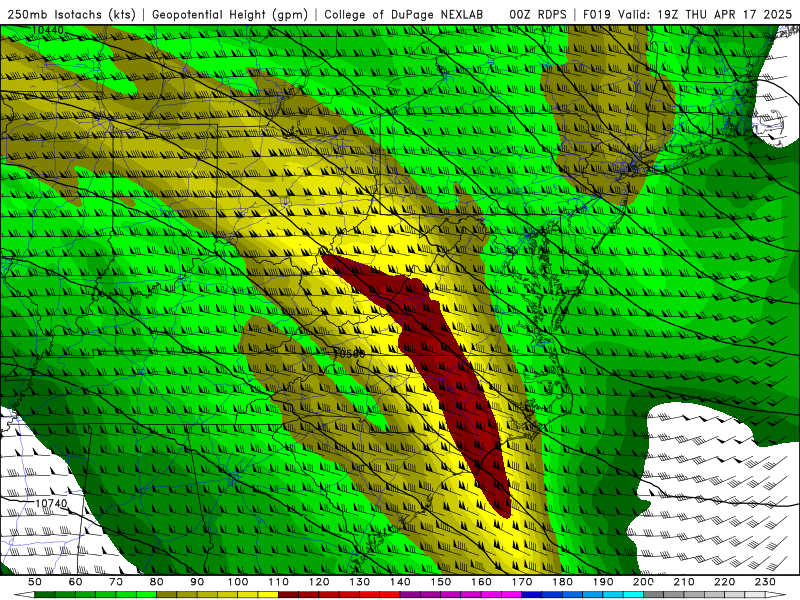The height and width of the screenshot is (600, 800).
Task: Click the 80 value on the color scale
Action: point(157,582)
